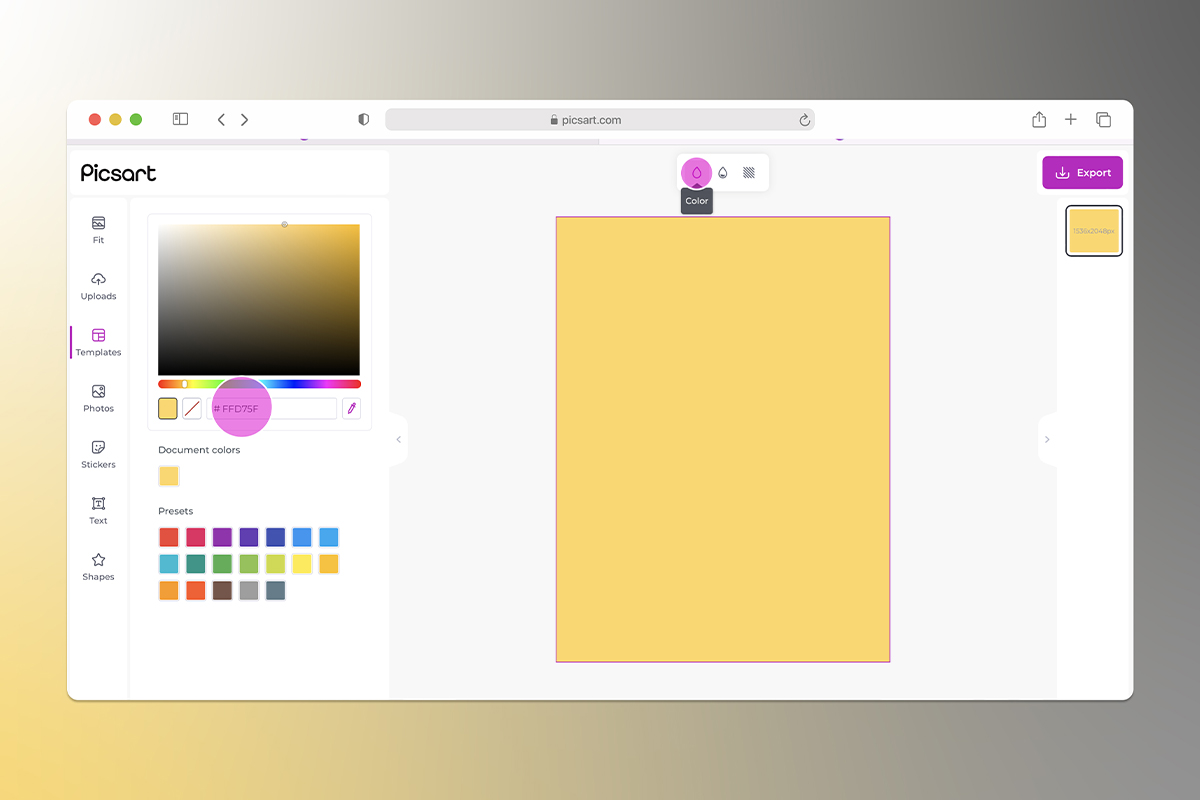Click the Presets heading
The height and width of the screenshot is (800, 1200).
coord(176,511)
